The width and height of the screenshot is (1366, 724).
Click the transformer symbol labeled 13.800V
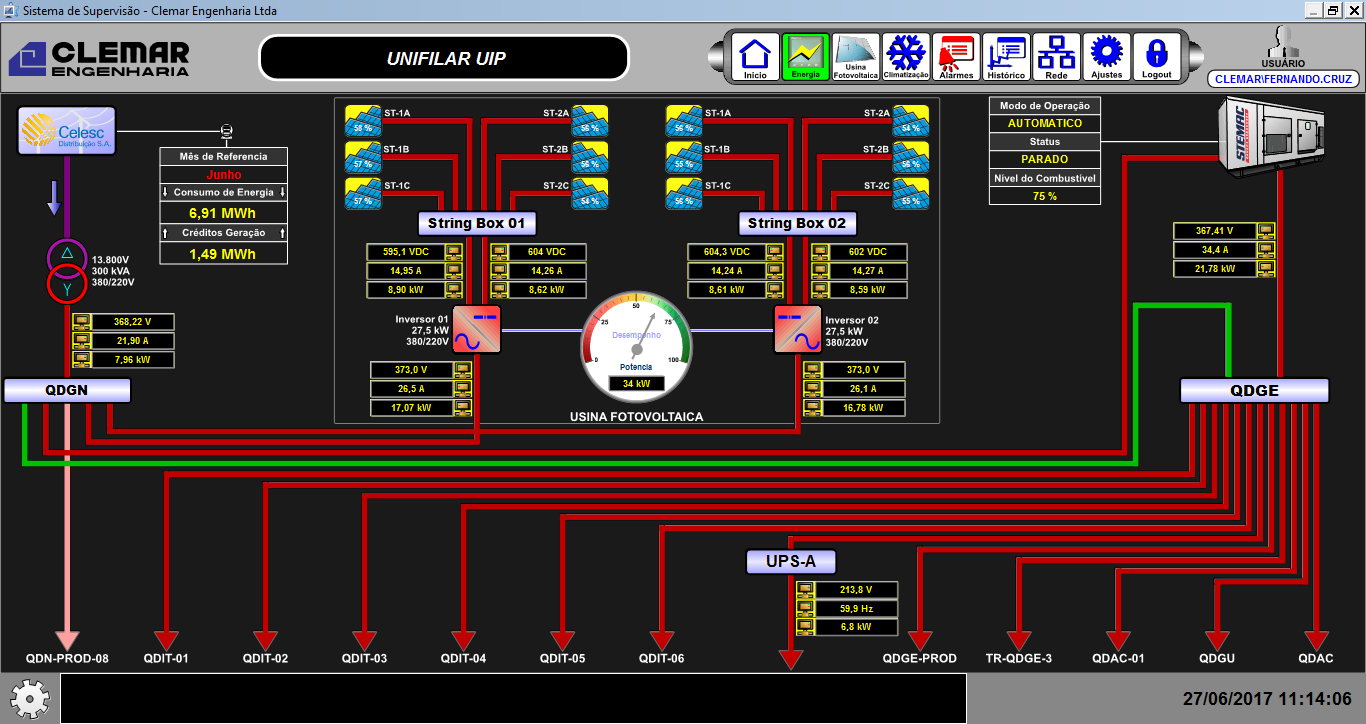coord(67,271)
